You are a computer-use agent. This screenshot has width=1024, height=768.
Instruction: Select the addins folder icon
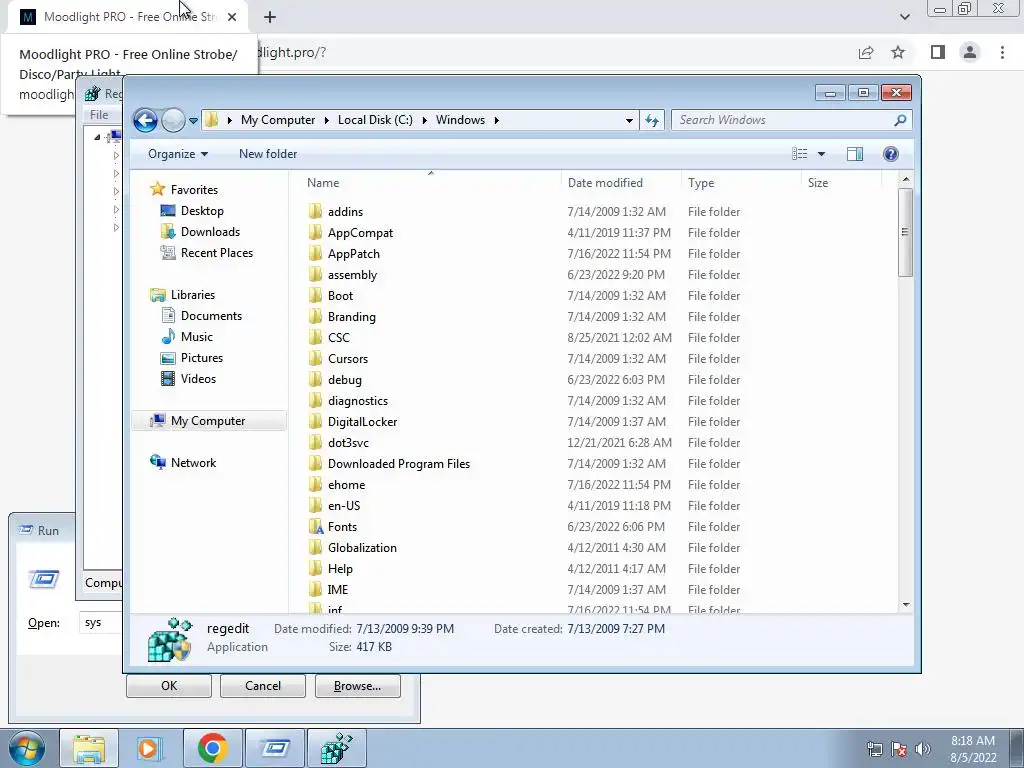click(315, 211)
